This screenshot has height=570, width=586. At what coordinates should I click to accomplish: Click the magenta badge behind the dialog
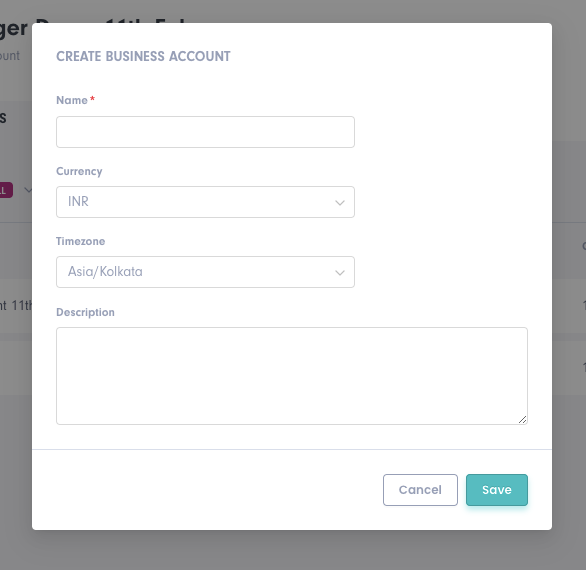click(6, 190)
